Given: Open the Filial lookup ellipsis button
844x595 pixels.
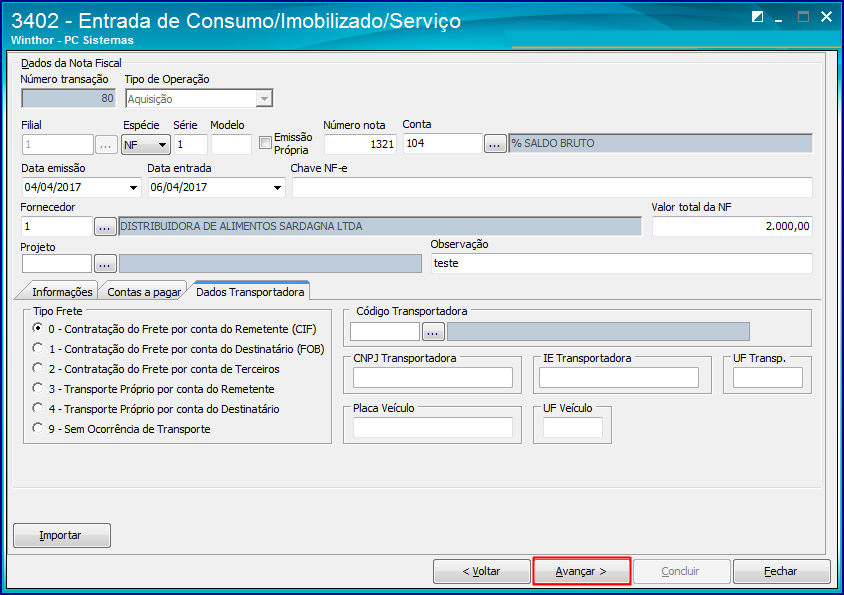Looking at the screenshot, I should [106, 145].
